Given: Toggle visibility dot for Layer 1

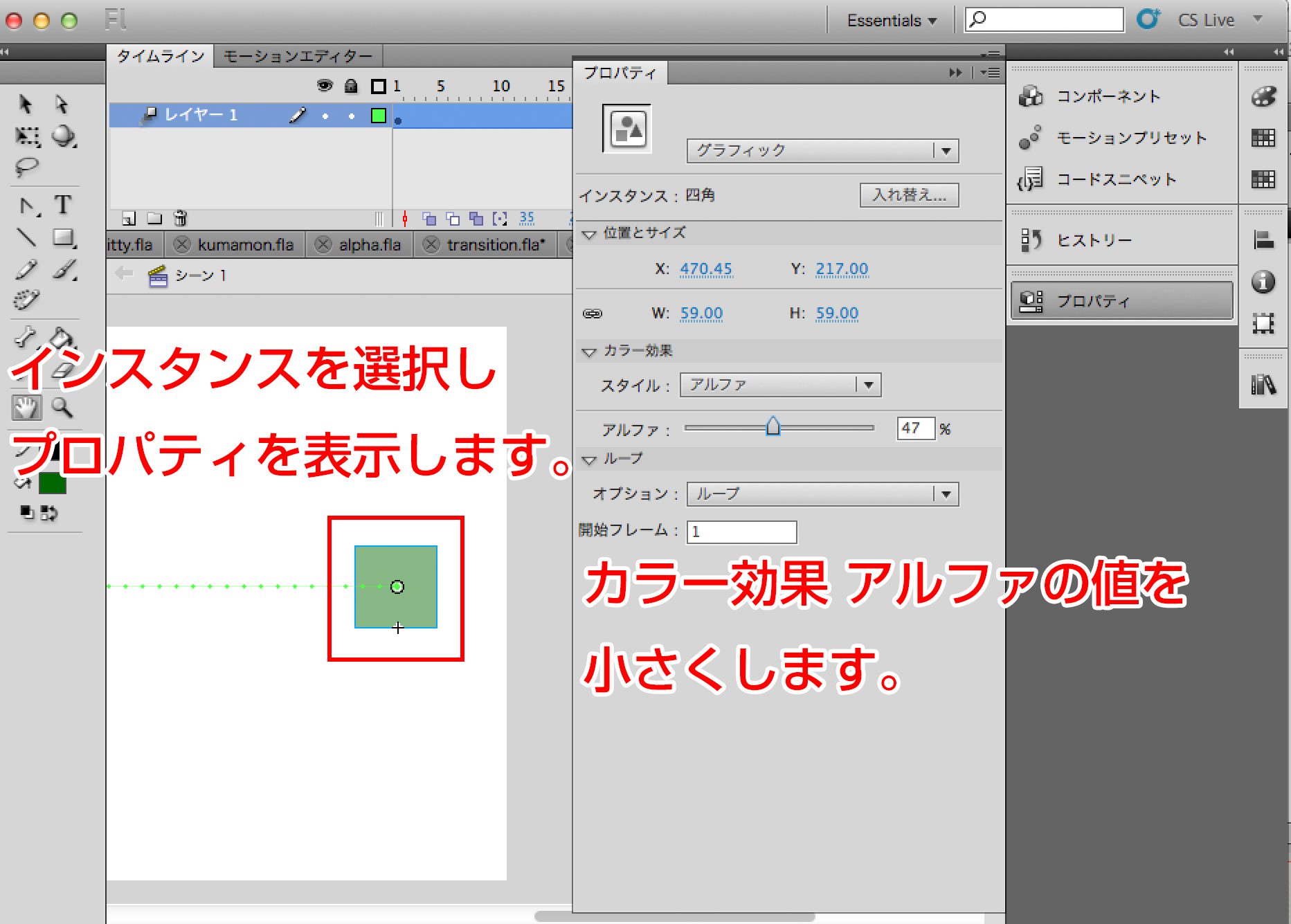Looking at the screenshot, I should click(x=325, y=116).
